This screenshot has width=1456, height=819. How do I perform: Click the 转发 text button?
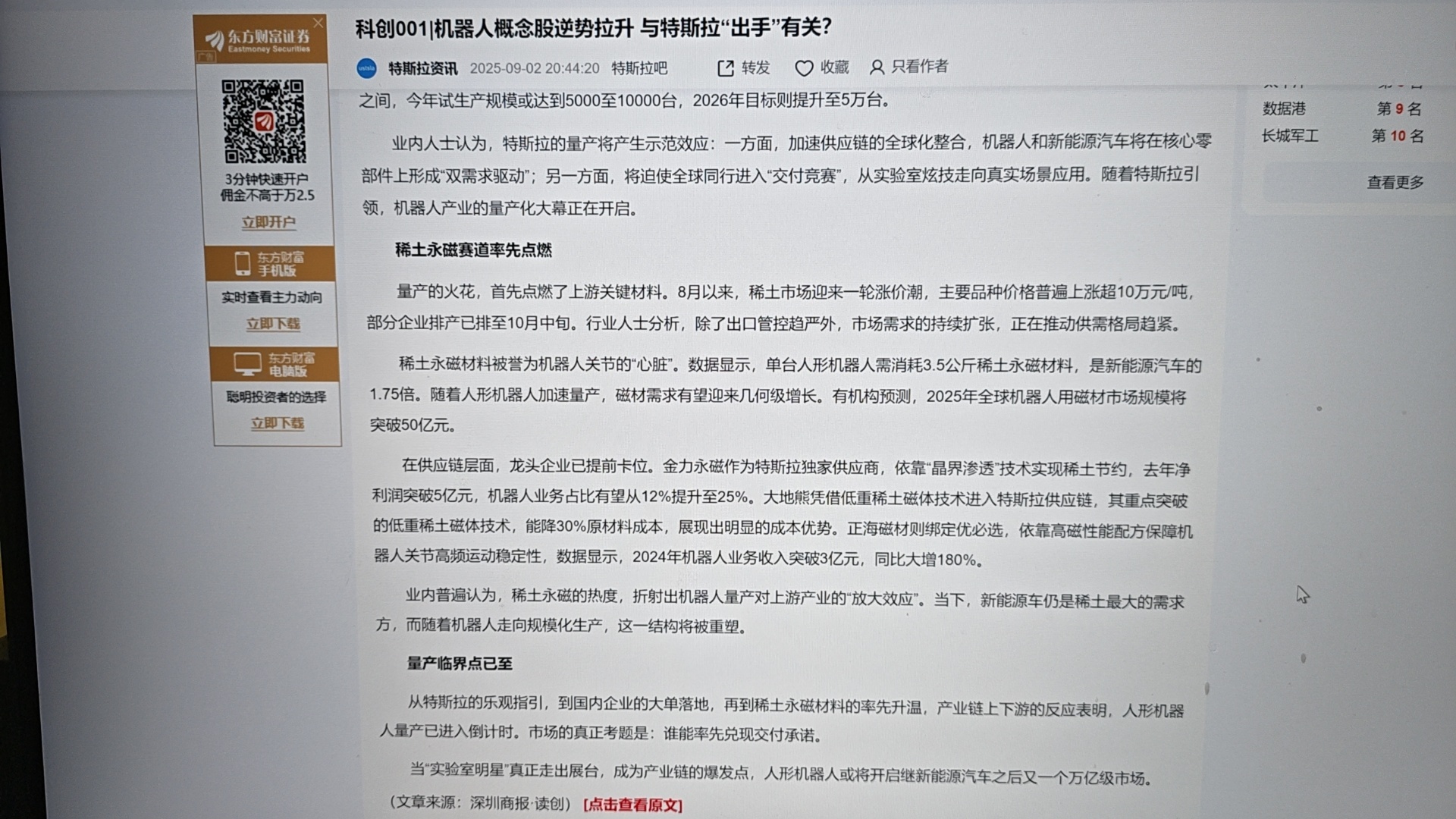click(755, 67)
